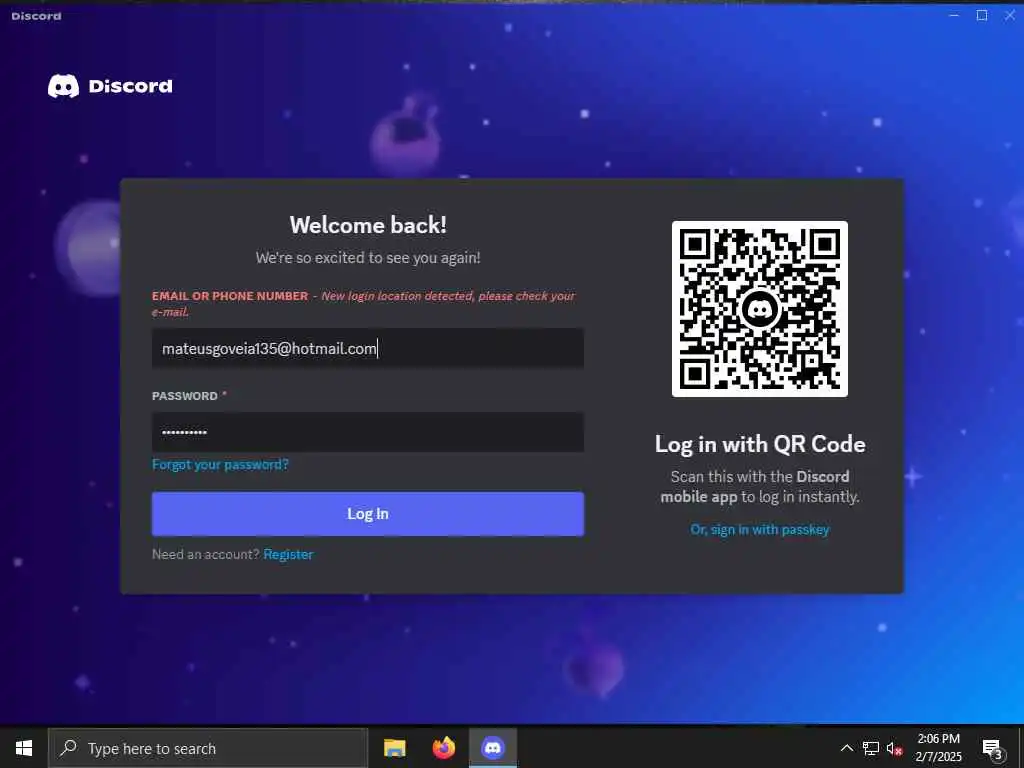Screen dimensions: 1024x768
Task: Minimize the Discord window
Action: tap(954, 15)
